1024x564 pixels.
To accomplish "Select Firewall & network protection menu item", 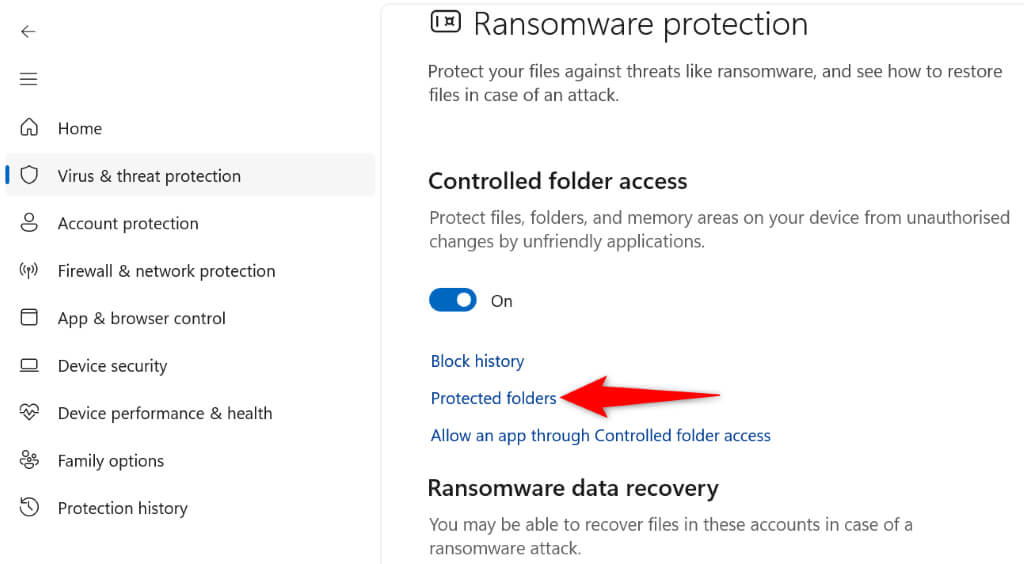I will click(x=166, y=271).
